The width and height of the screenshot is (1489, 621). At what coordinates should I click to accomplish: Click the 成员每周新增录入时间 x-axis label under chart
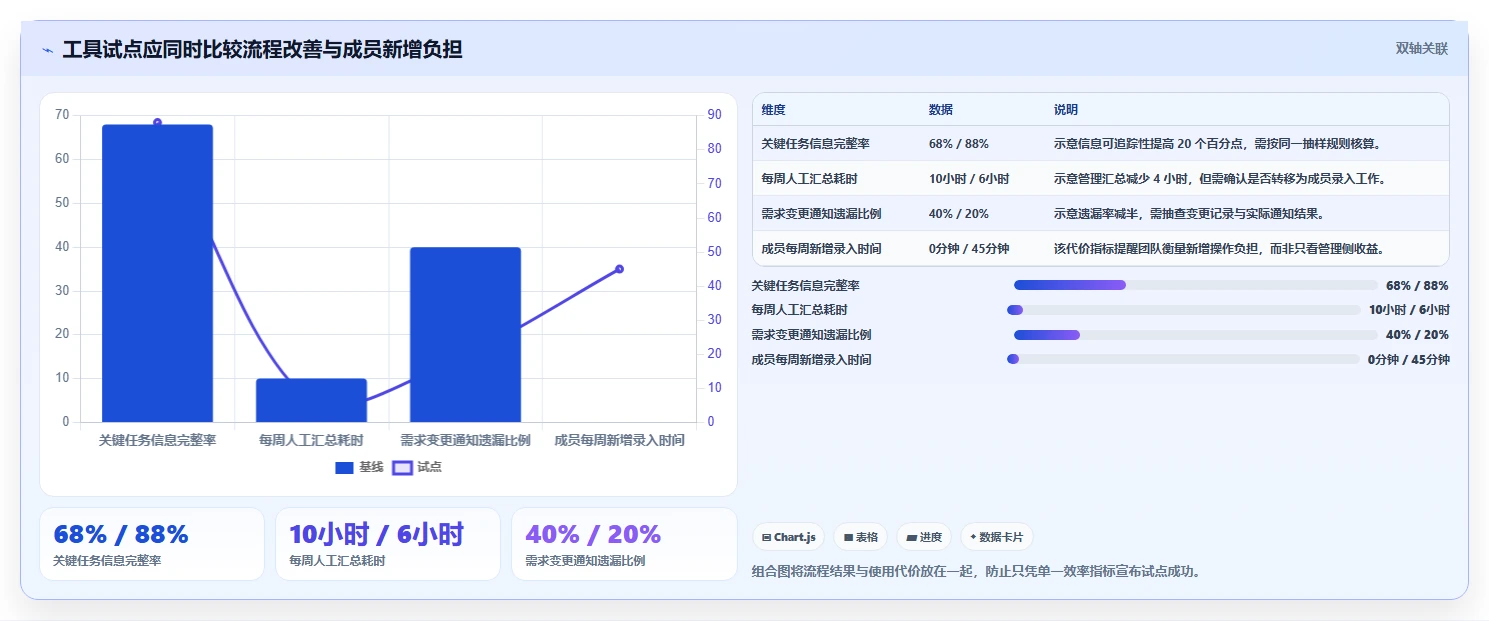click(x=619, y=440)
